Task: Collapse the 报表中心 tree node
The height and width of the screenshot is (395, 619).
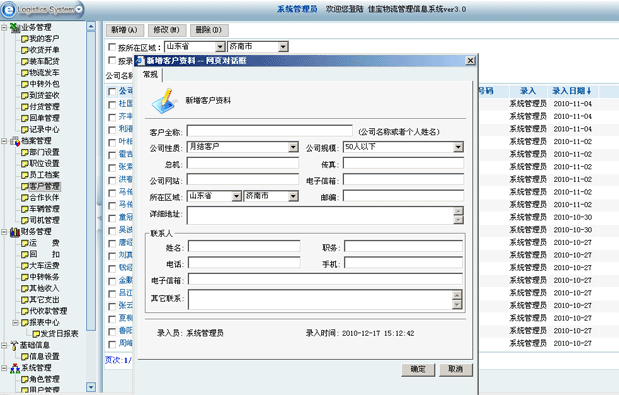Action: click(x=15, y=322)
